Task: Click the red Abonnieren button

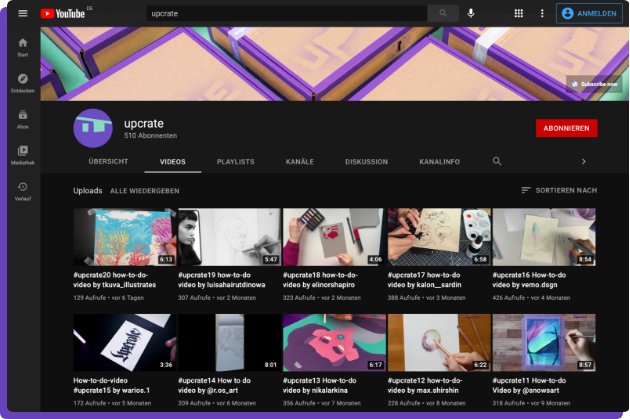Action: tap(567, 128)
